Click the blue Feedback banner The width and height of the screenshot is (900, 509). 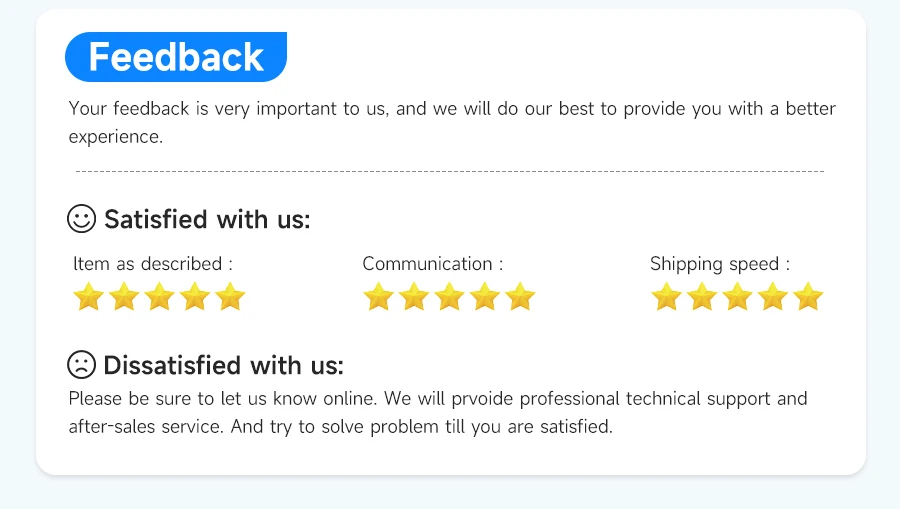176,57
